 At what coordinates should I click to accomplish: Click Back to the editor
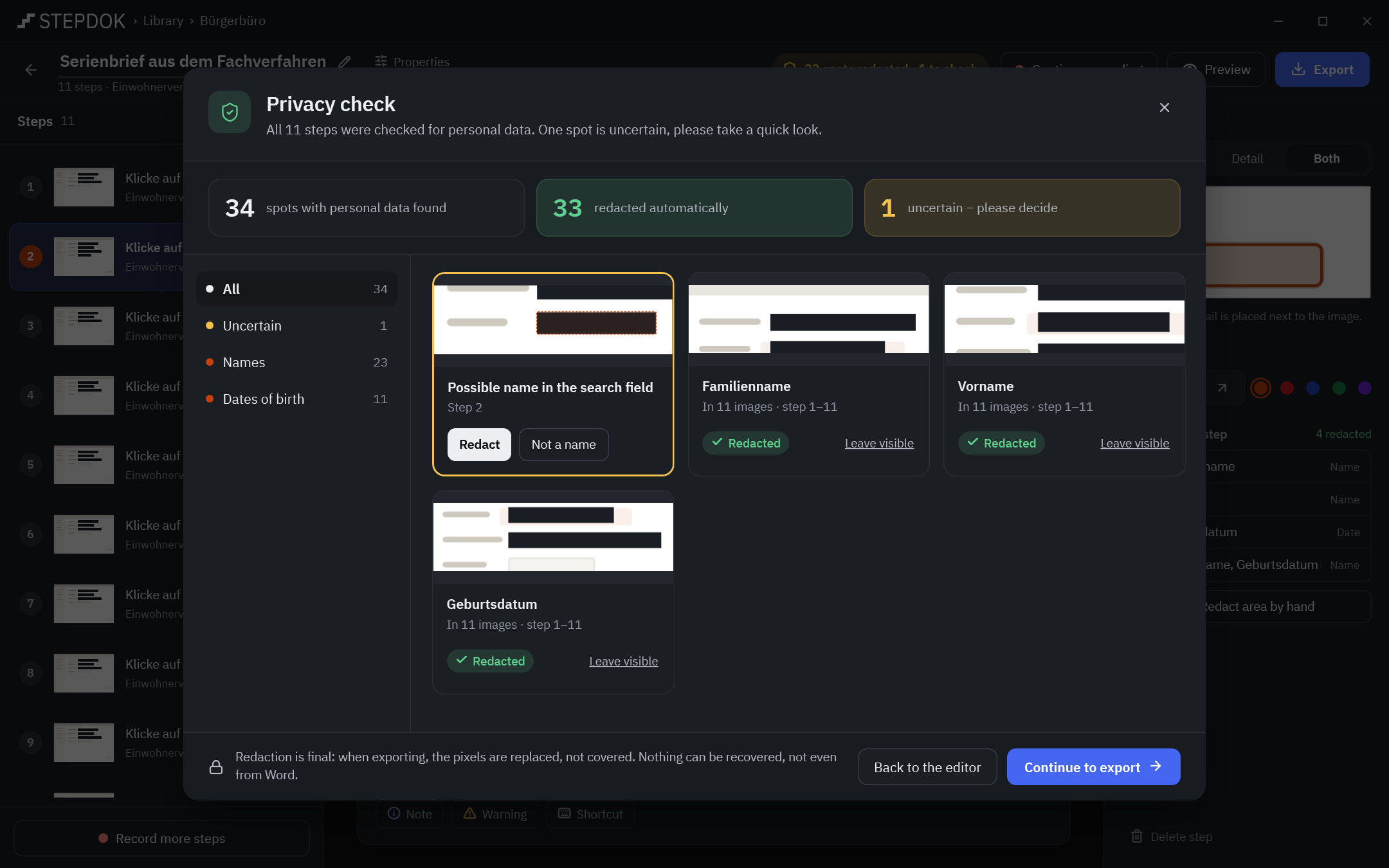pos(927,767)
